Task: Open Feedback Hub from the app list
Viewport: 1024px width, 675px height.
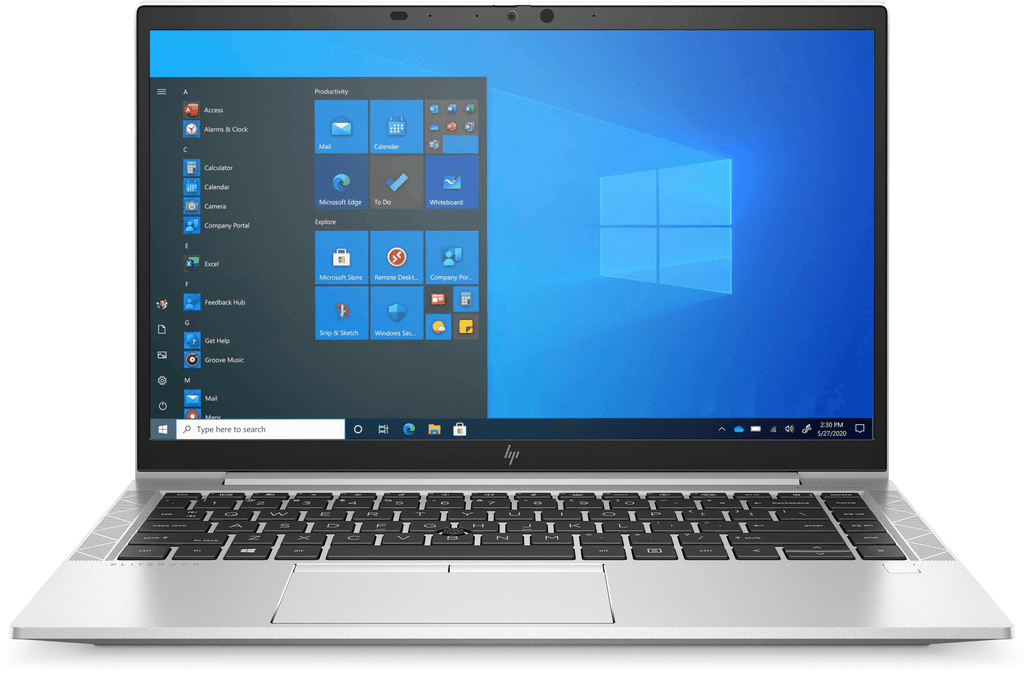Action: (x=215, y=302)
